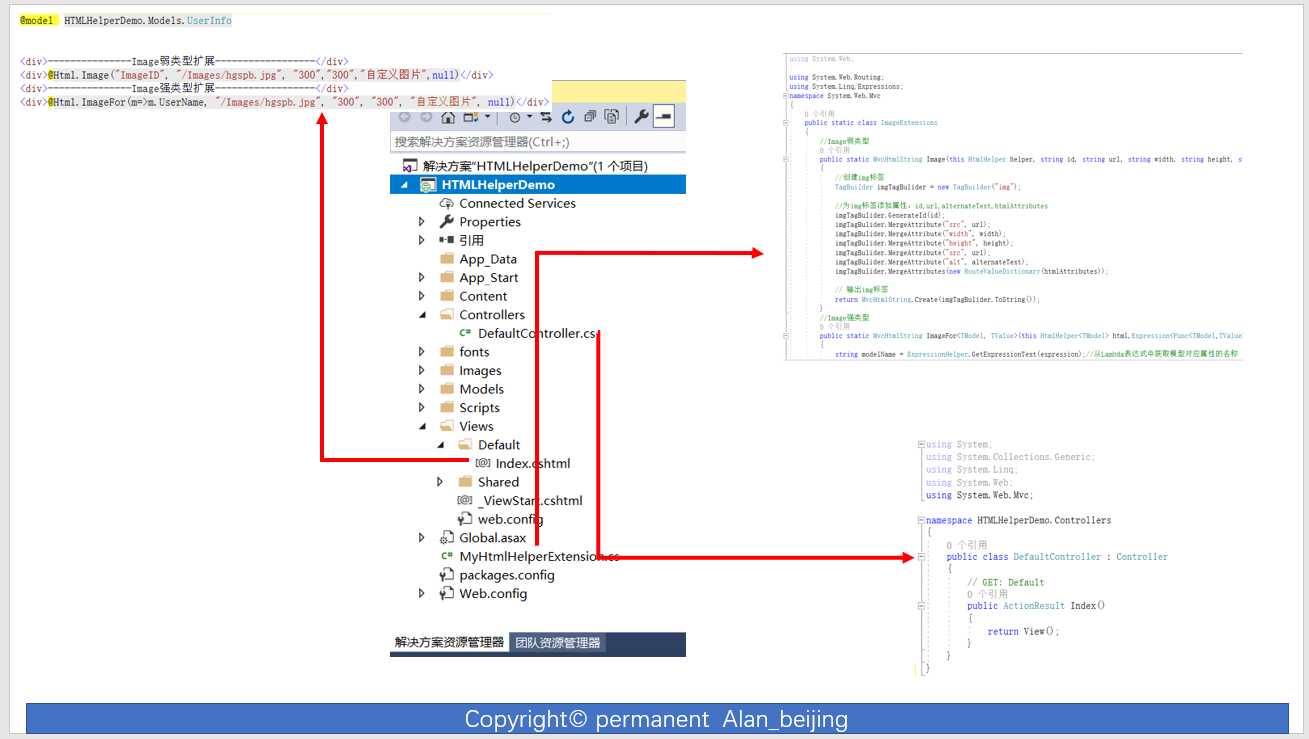Expand the Properties node
1309x739 pixels.
pos(422,222)
